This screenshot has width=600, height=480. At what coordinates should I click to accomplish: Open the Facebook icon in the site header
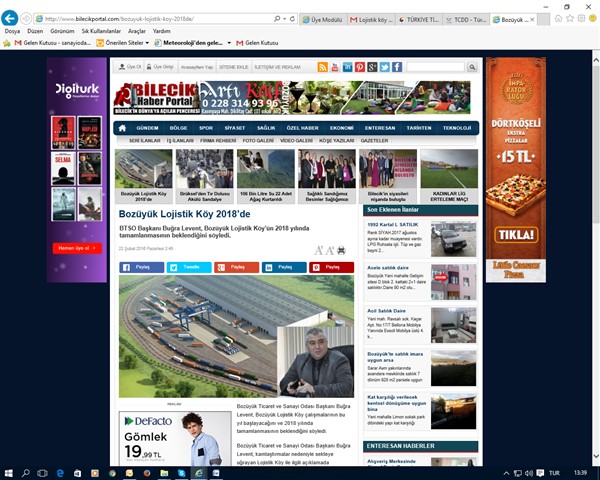(397, 67)
